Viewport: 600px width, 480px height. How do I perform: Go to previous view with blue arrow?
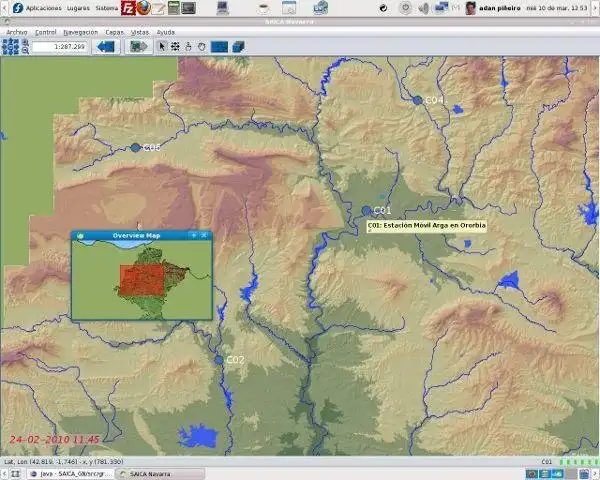coord(106,47)
